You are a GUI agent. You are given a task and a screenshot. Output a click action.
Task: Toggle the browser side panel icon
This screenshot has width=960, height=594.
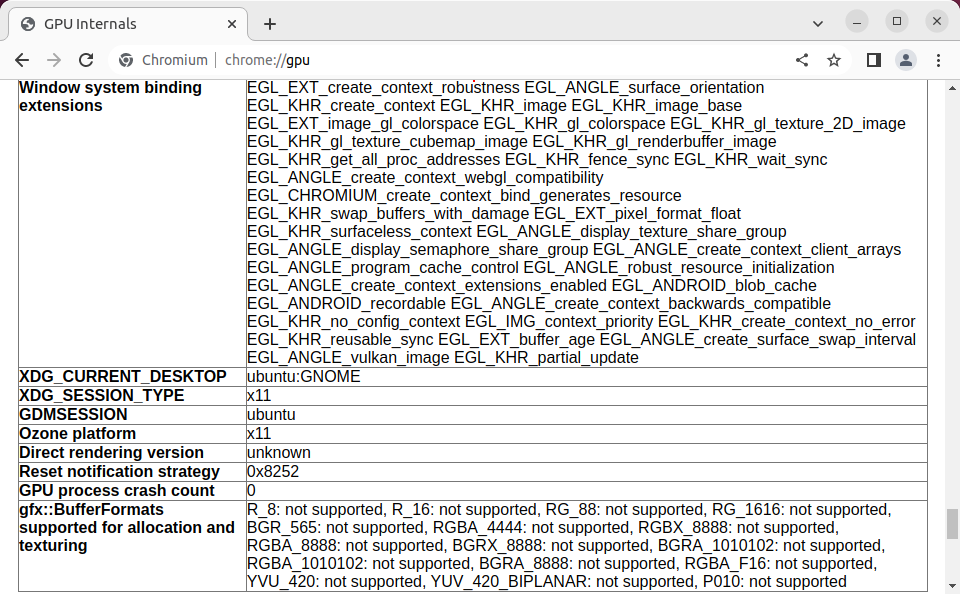(x=873, y=60)
